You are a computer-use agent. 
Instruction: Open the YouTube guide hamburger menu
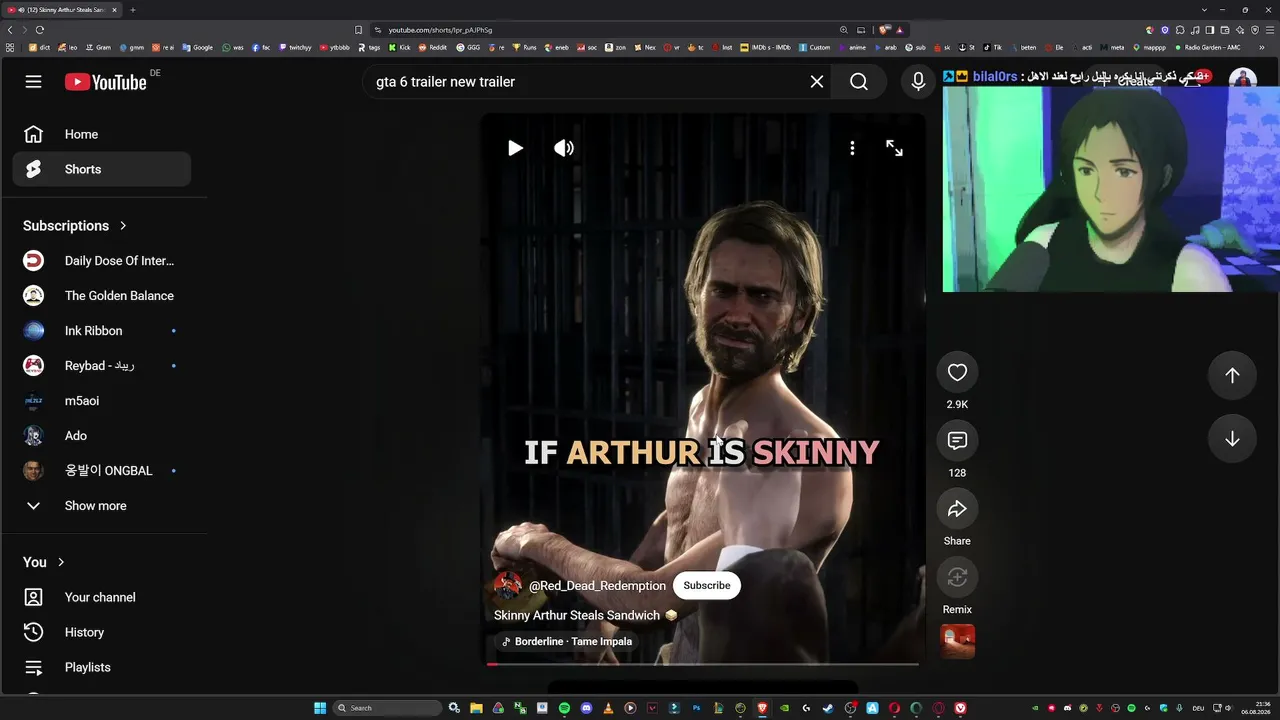[33, 82]
